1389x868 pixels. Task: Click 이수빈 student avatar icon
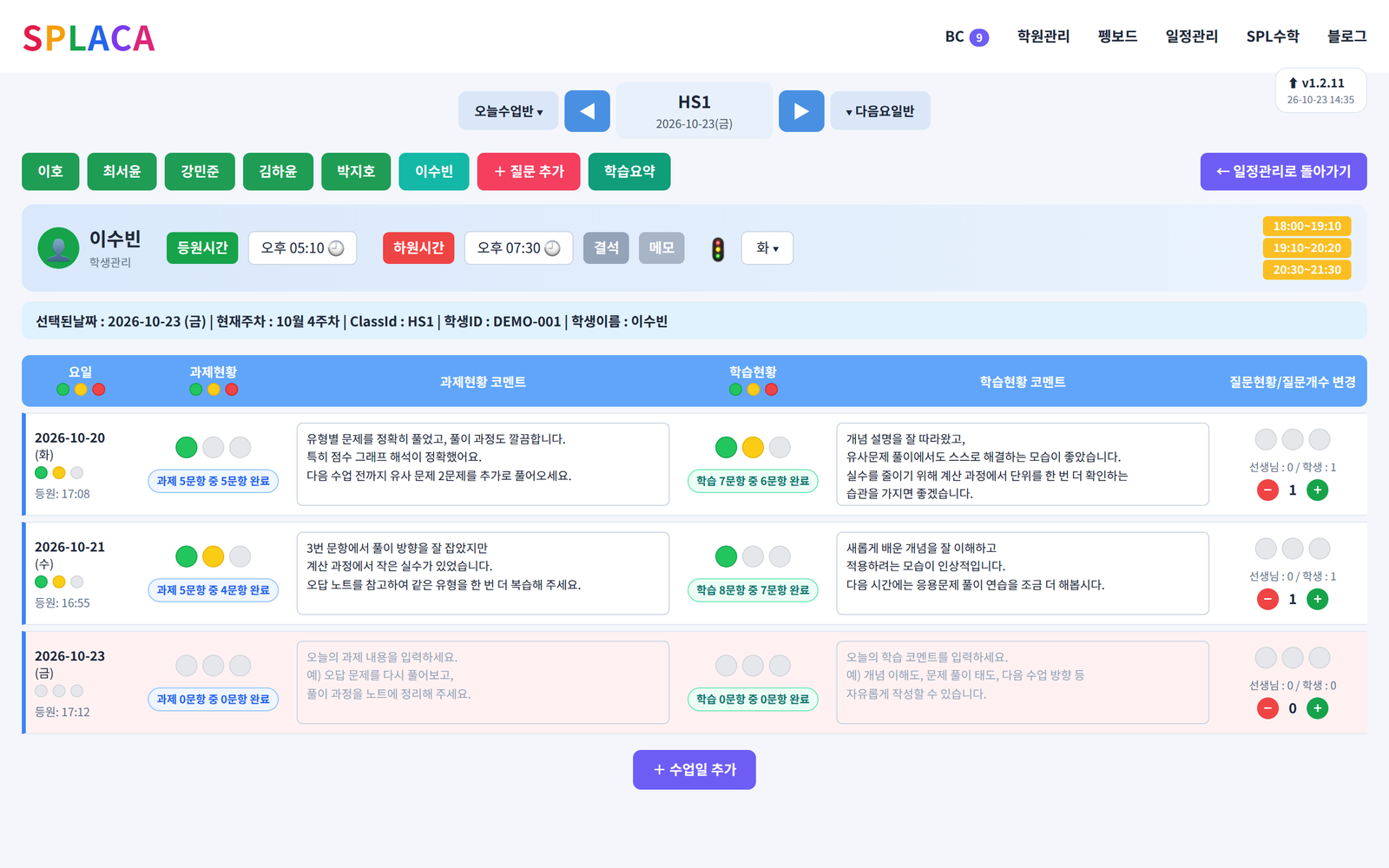click(x=59, y=248)
